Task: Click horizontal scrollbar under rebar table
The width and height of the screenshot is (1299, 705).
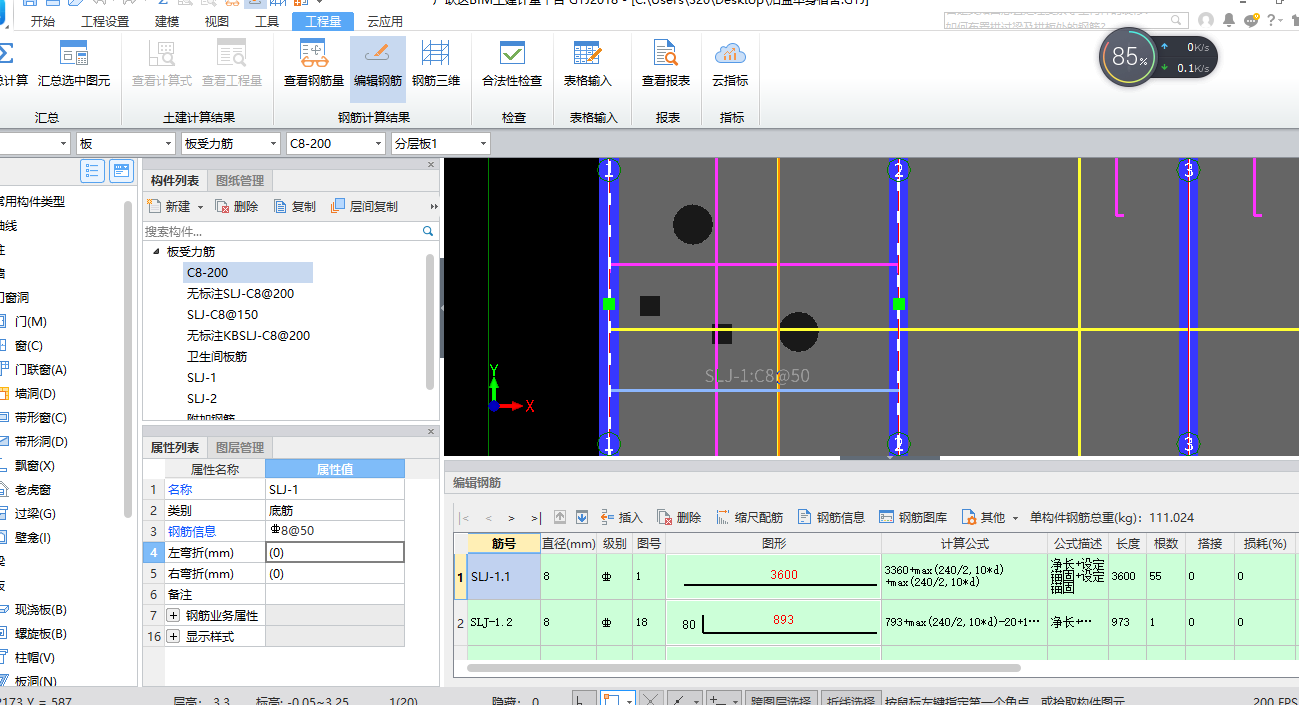Action: pyautogui.click(x=743, y=667)
